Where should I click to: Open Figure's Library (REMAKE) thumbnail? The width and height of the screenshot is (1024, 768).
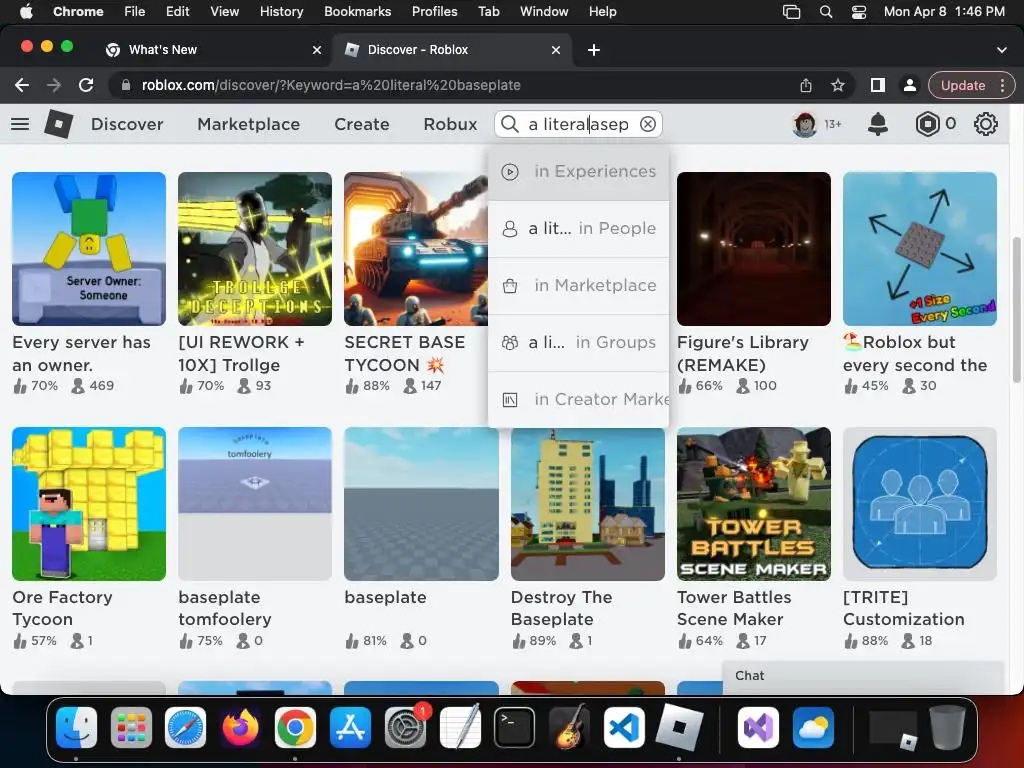[754, 249]
